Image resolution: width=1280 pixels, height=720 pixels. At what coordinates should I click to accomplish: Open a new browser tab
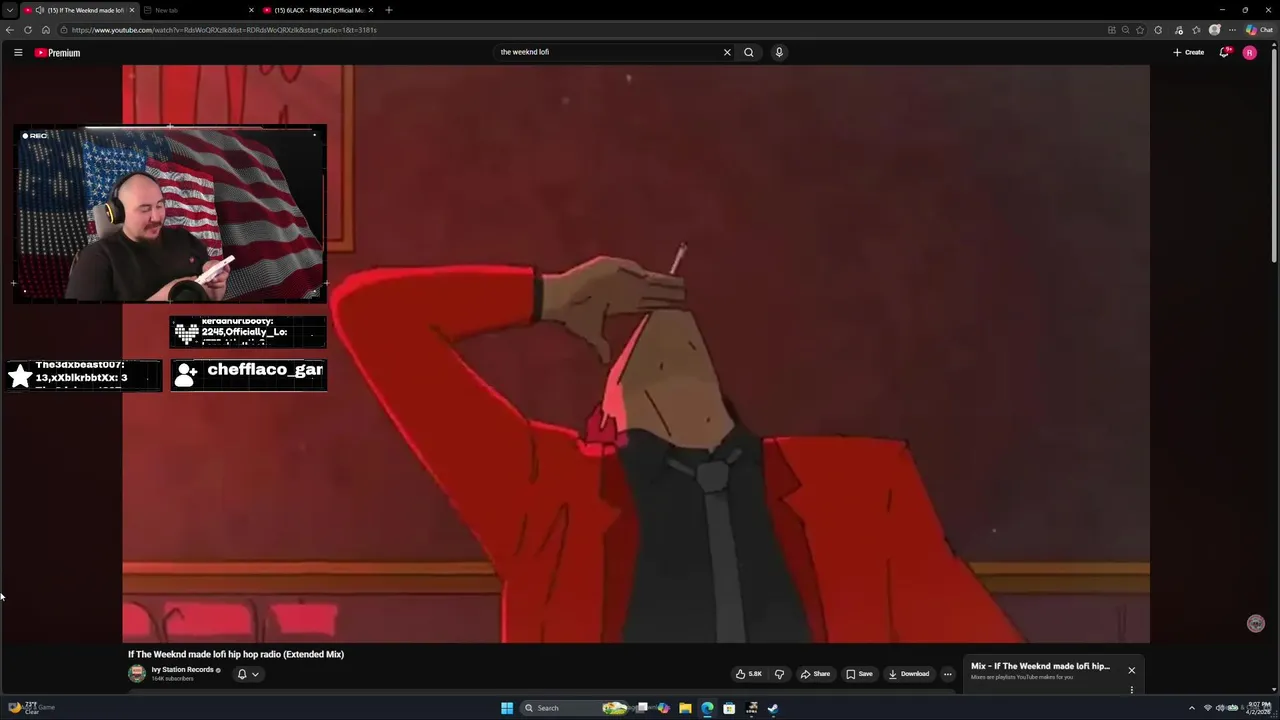pos(388,10)
